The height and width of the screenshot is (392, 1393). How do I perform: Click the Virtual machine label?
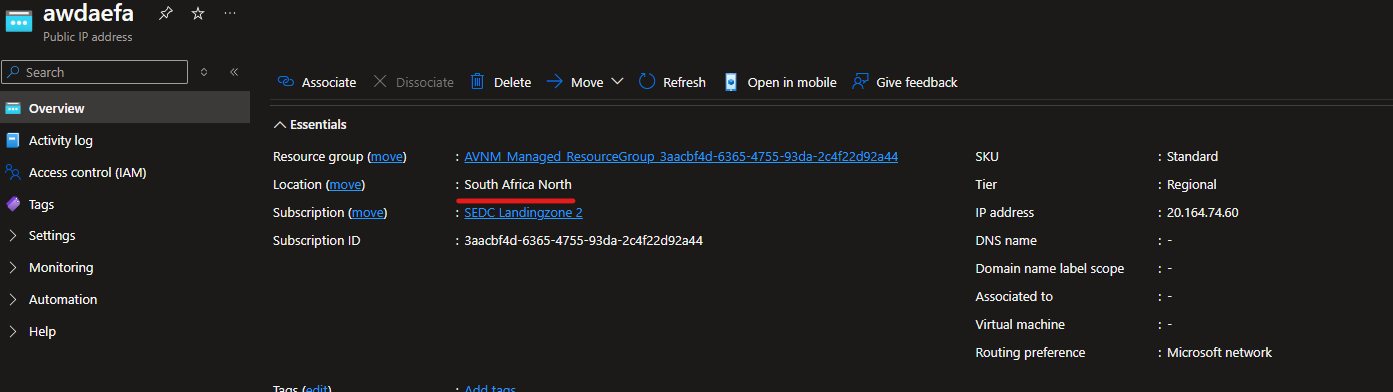1020,325
